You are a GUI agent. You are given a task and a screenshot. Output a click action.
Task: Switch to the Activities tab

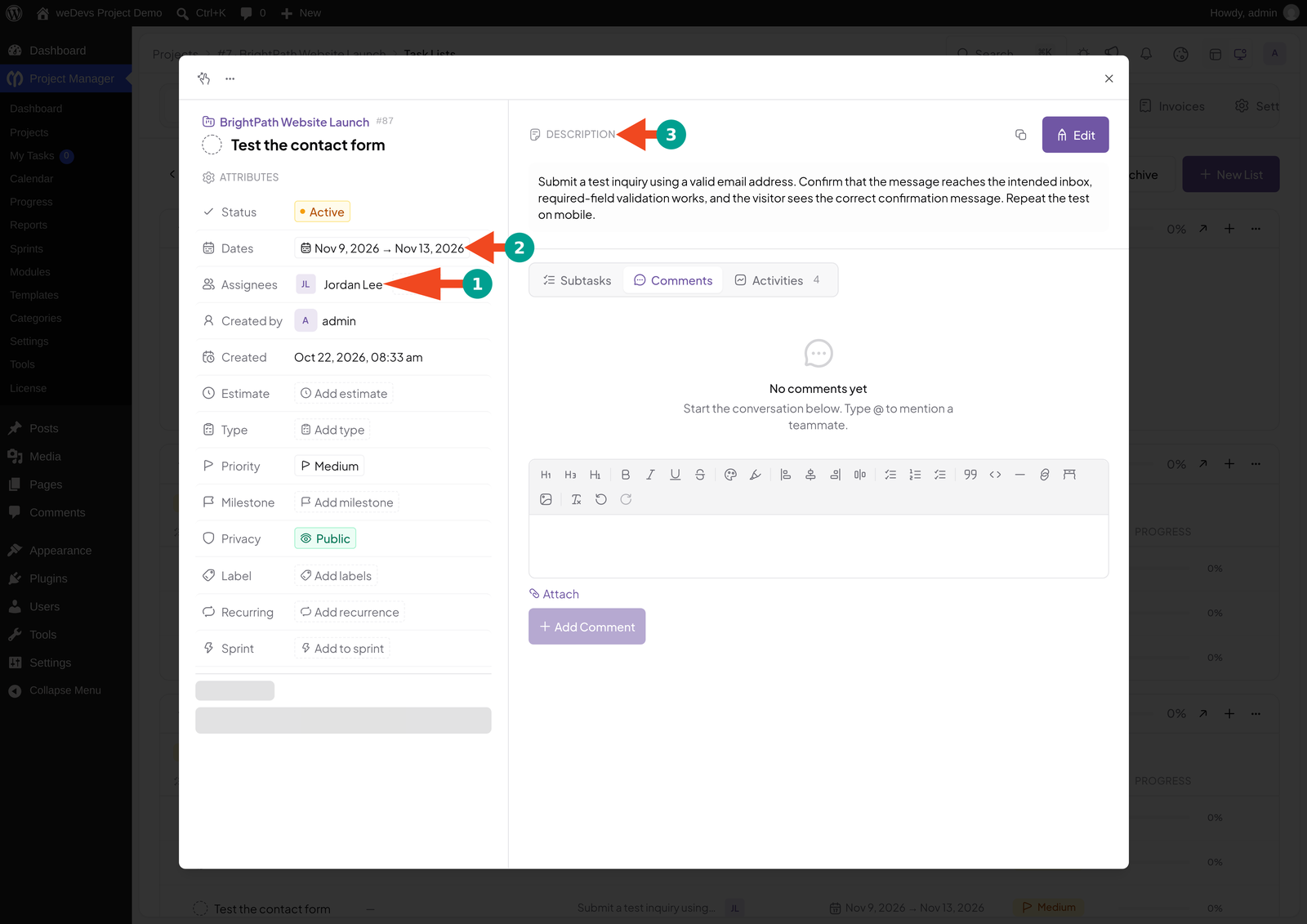click(777, 280)
